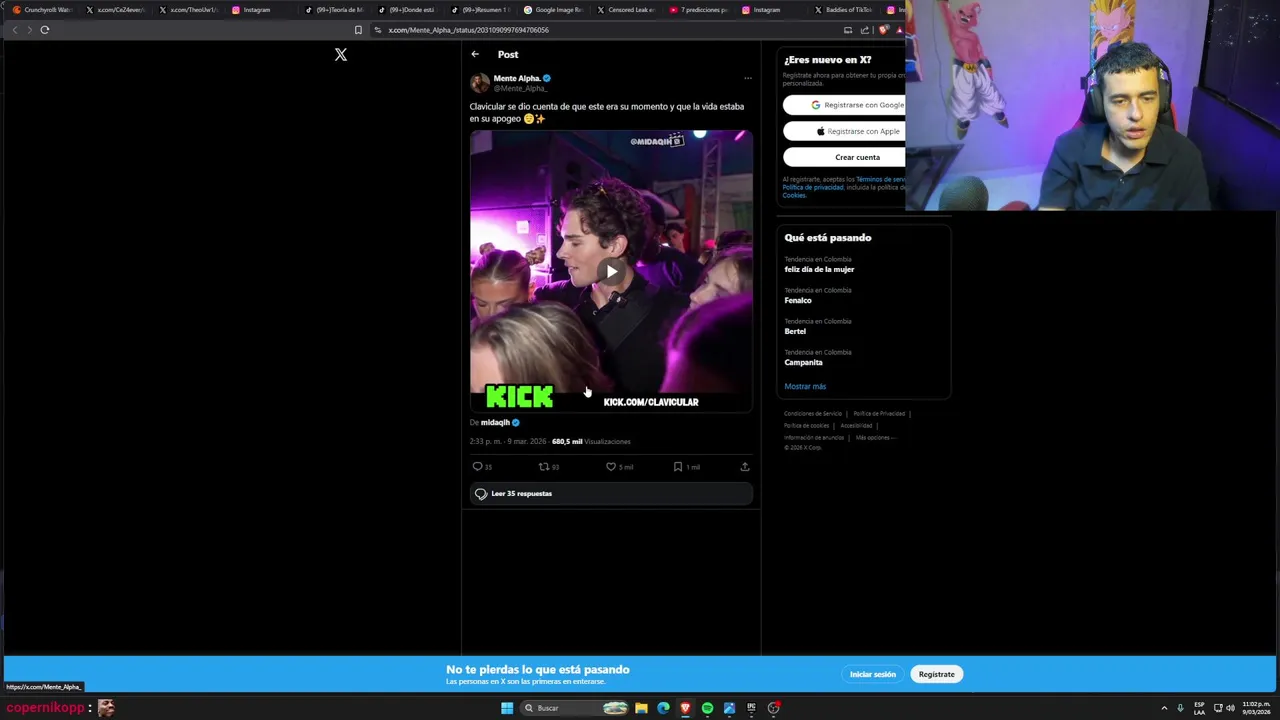1280x720 pixels.
Task: Click the ESP LAA language indicator
Action: [1199, 708]
